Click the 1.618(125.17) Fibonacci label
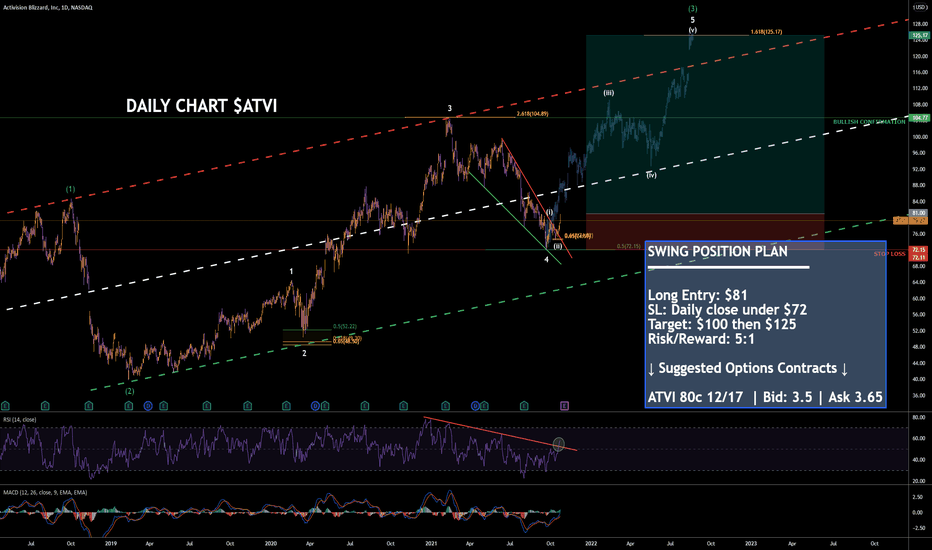 coord(766,32)
